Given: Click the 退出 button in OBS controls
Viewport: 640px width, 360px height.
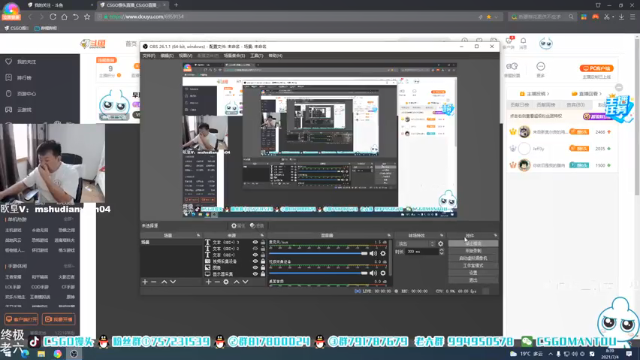Looking at the screenshot, I should coord(473,280).
